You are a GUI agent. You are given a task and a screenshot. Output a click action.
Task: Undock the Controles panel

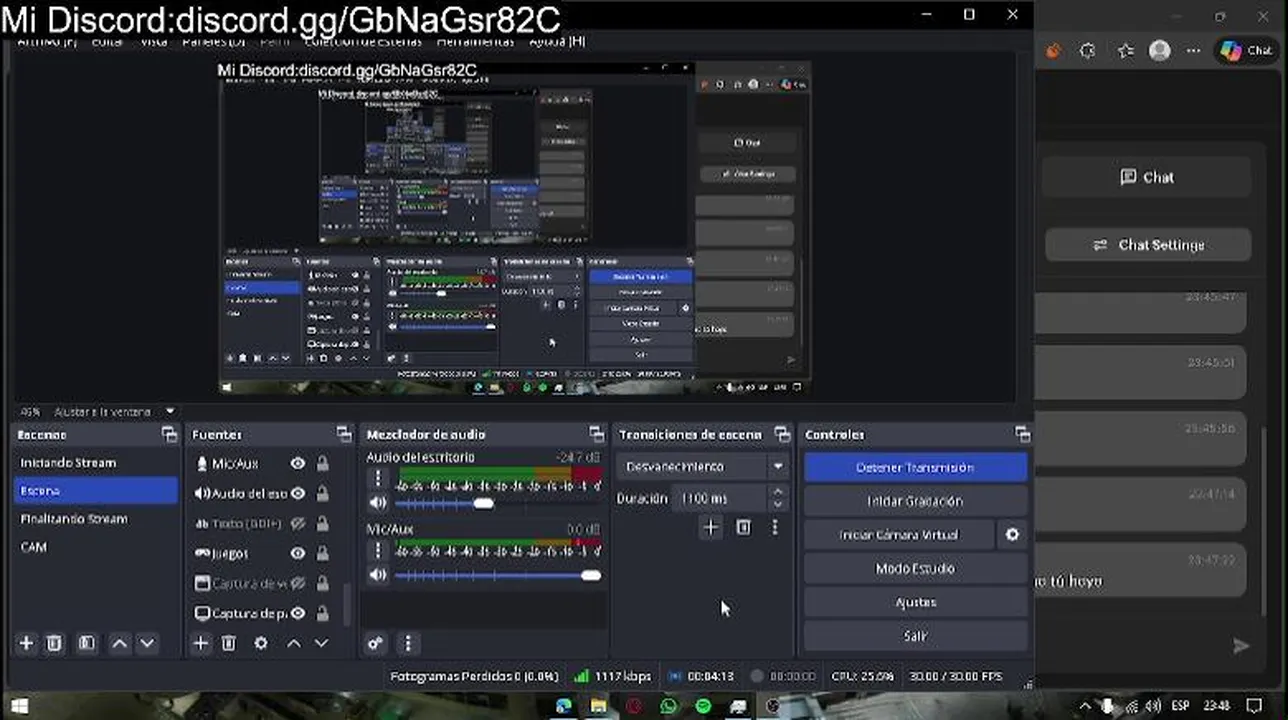(x=1022, y=434)
